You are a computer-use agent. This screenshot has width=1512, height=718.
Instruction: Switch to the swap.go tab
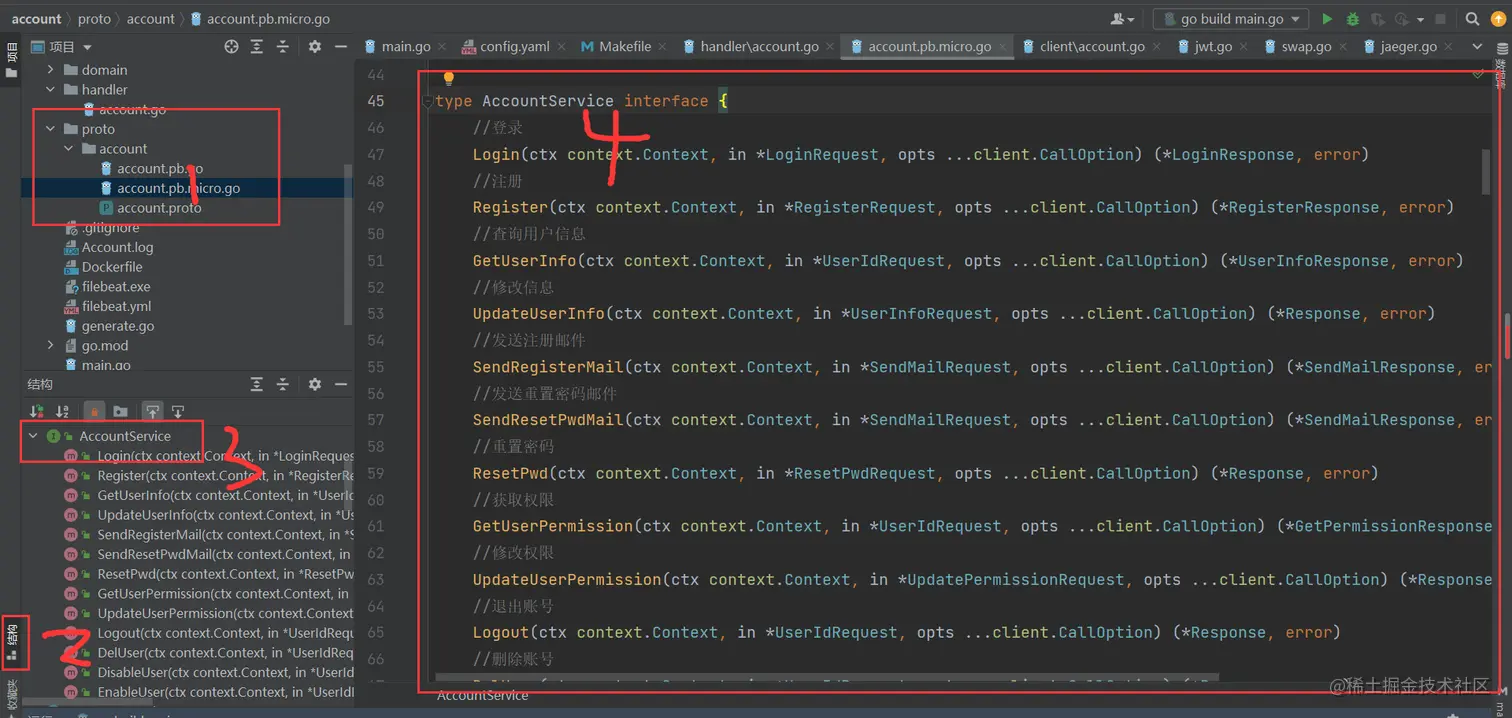tap(1306, 47)
